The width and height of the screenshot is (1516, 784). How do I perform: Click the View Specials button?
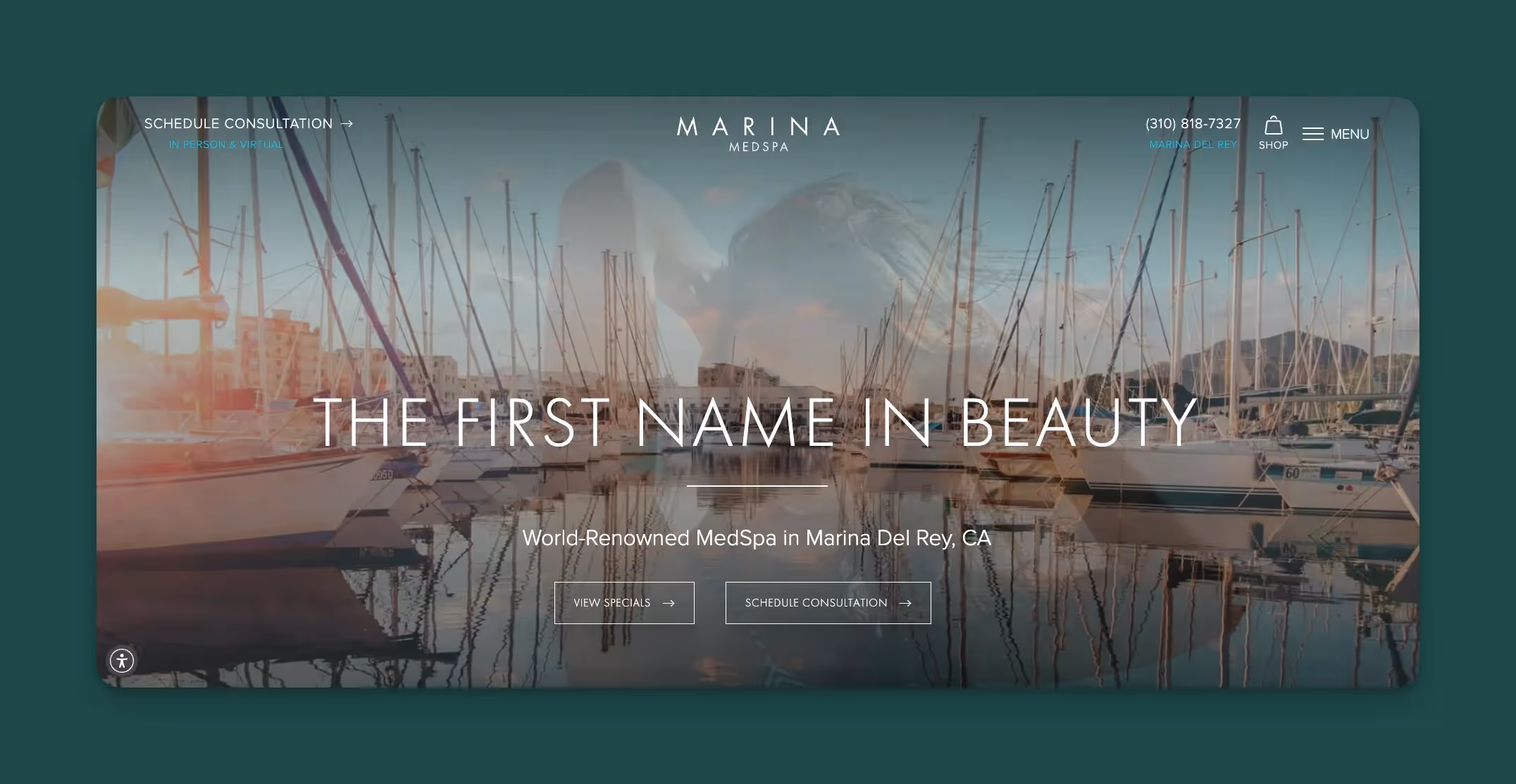pos(624,603)
